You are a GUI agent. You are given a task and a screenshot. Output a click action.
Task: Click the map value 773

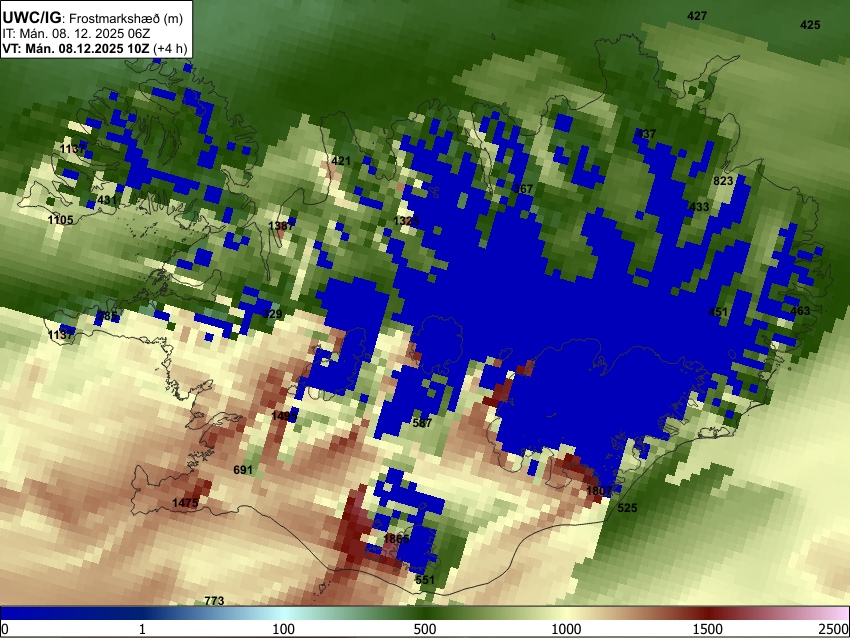[x=214, y=601]
